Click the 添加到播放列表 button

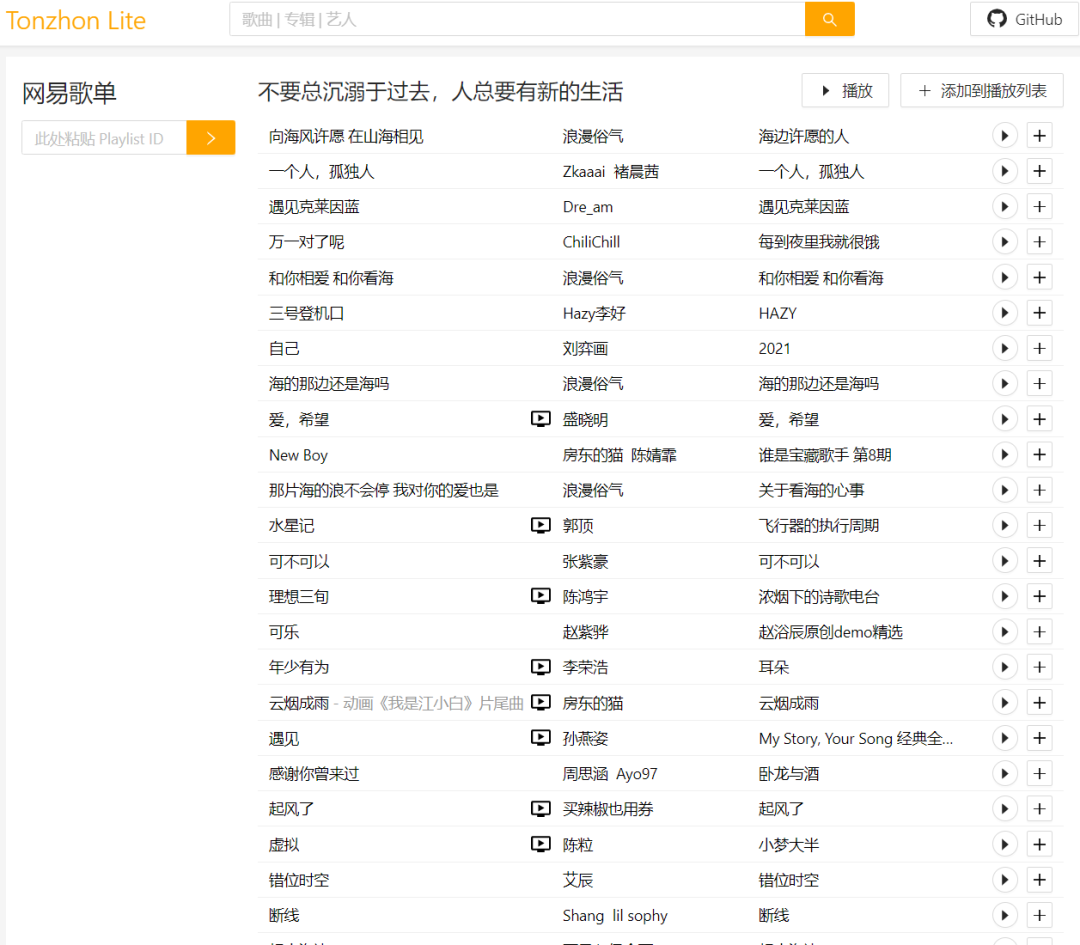tap(981, 90)
